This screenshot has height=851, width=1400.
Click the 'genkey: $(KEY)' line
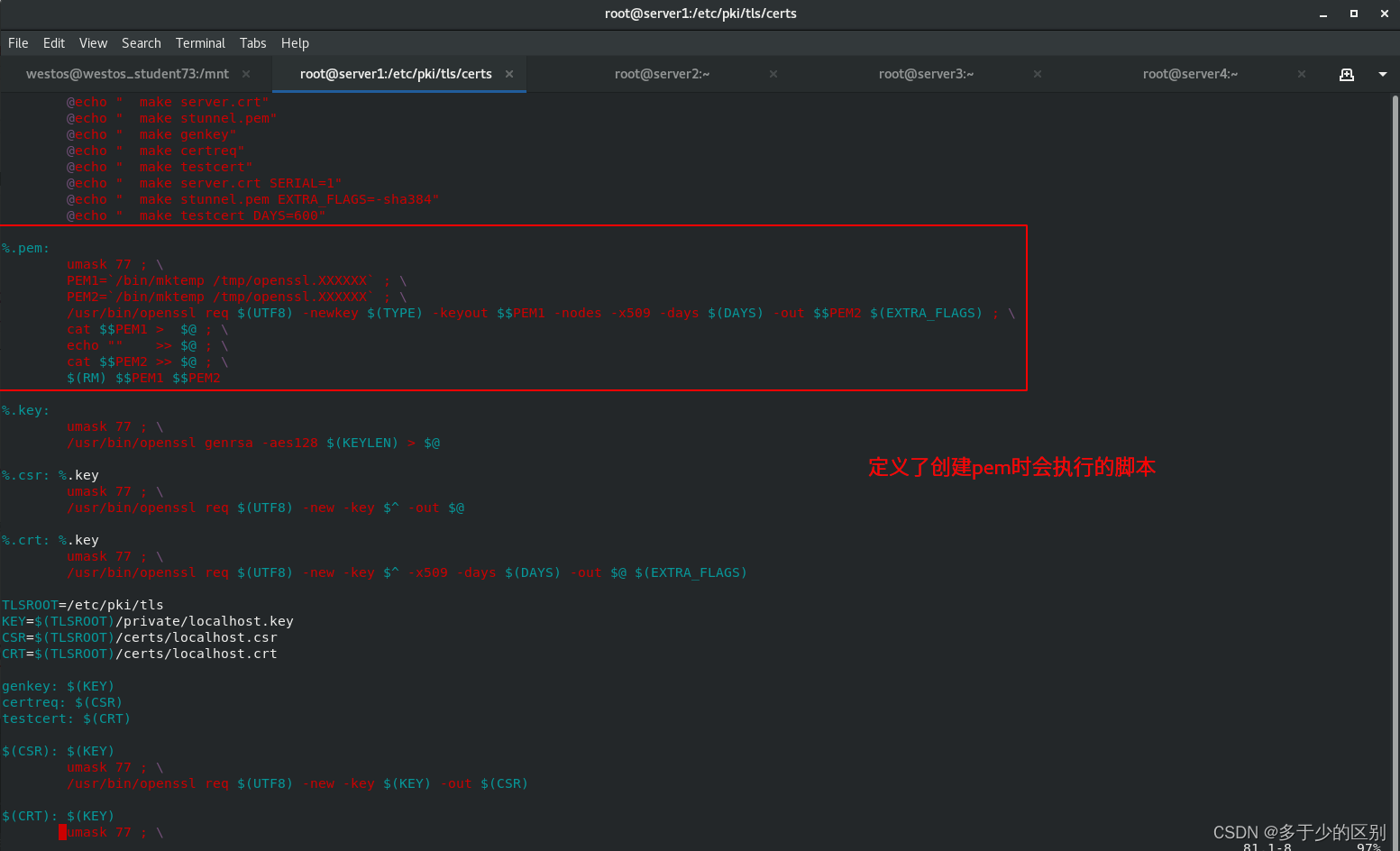coord(59,686)
